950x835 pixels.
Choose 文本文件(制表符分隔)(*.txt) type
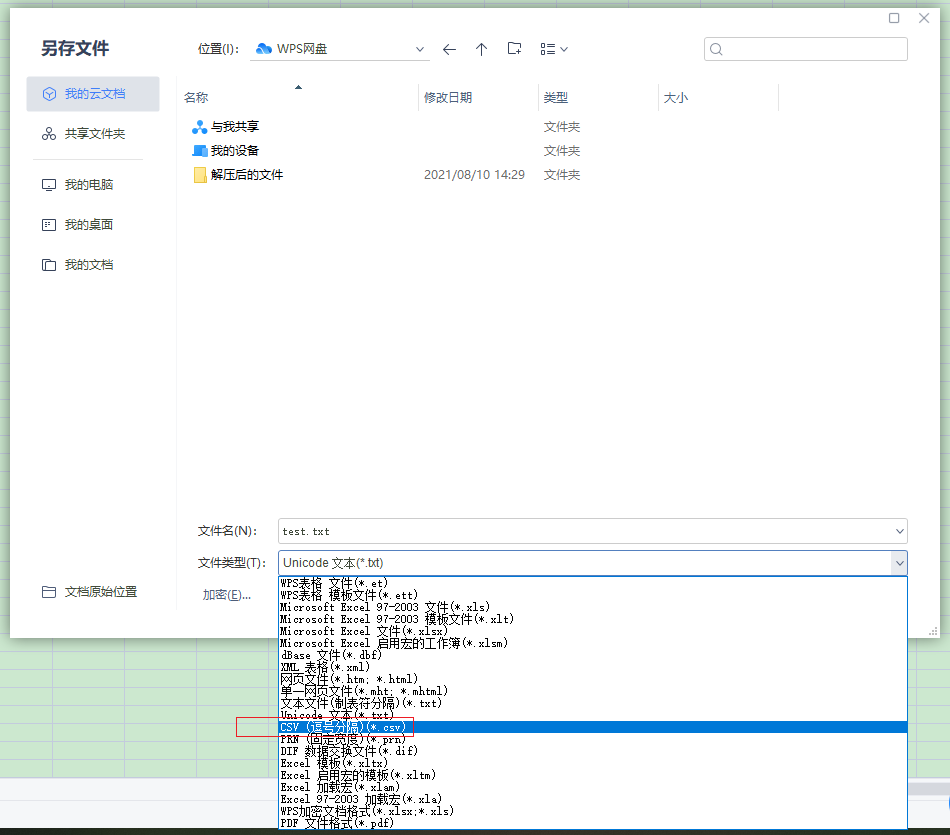pyautogui.click(x=593, y=704)
